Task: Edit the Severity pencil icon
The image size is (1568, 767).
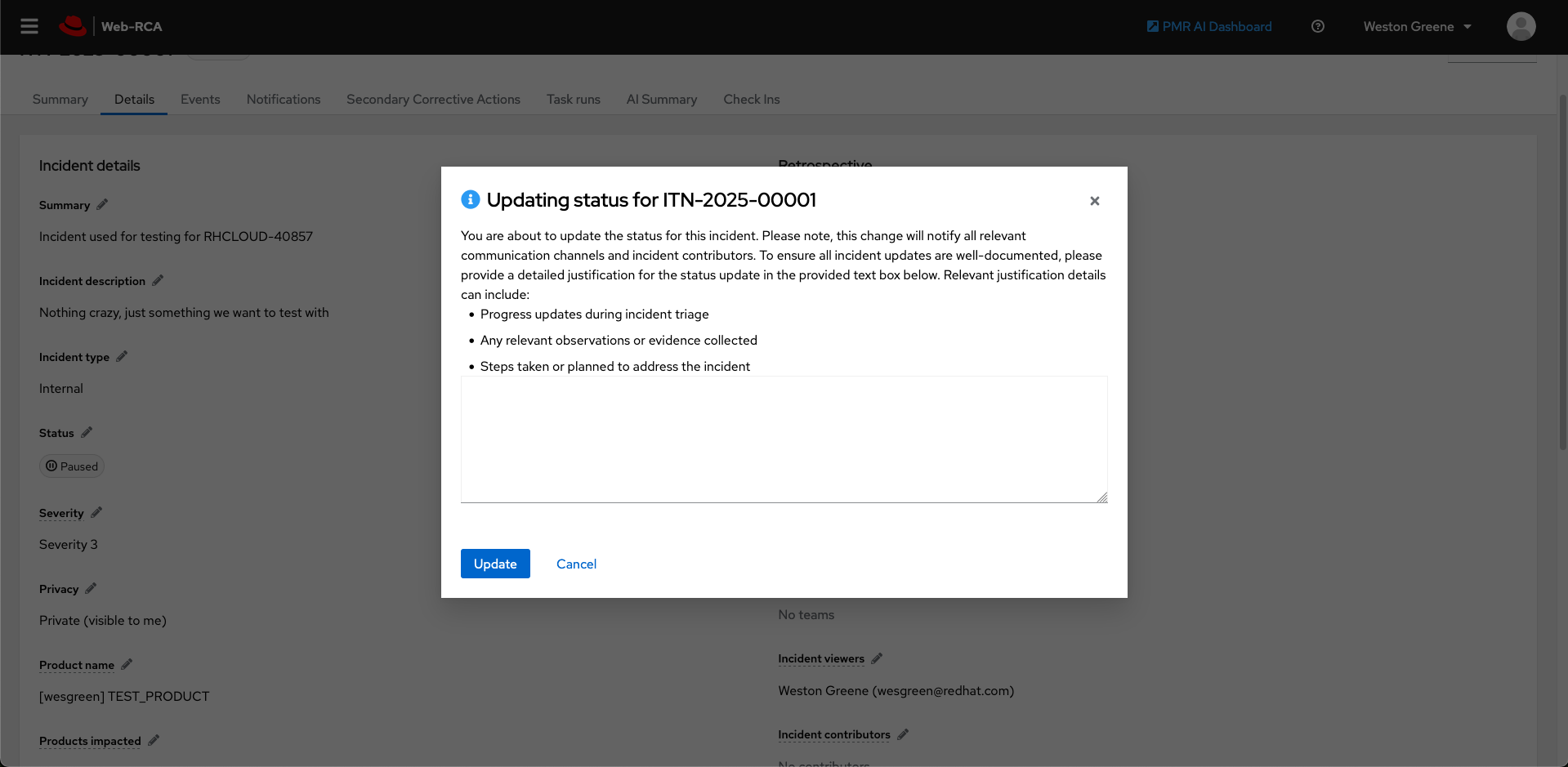Action: (96, 513)
